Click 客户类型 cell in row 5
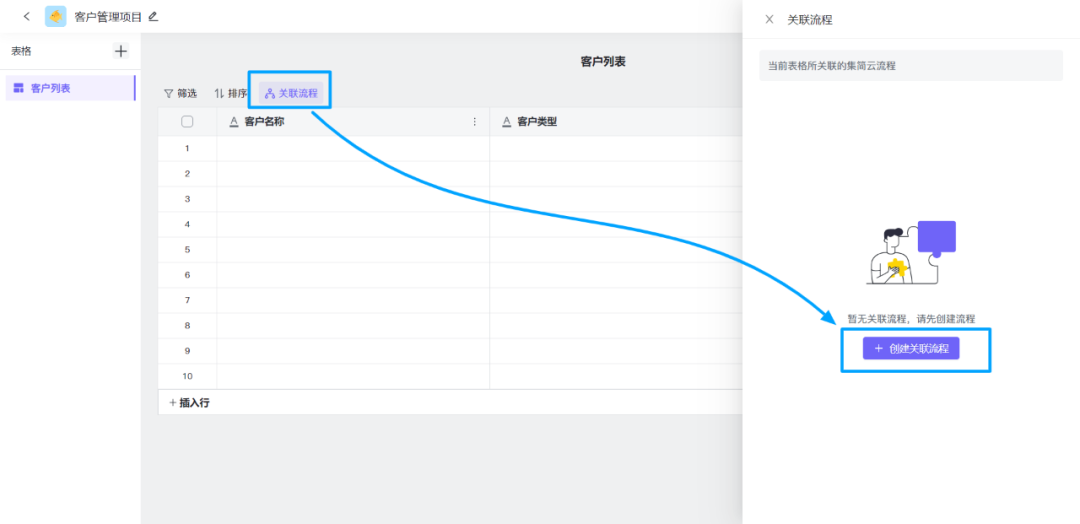This screenshot has height=524, width=1080. (x=616, y=250)
